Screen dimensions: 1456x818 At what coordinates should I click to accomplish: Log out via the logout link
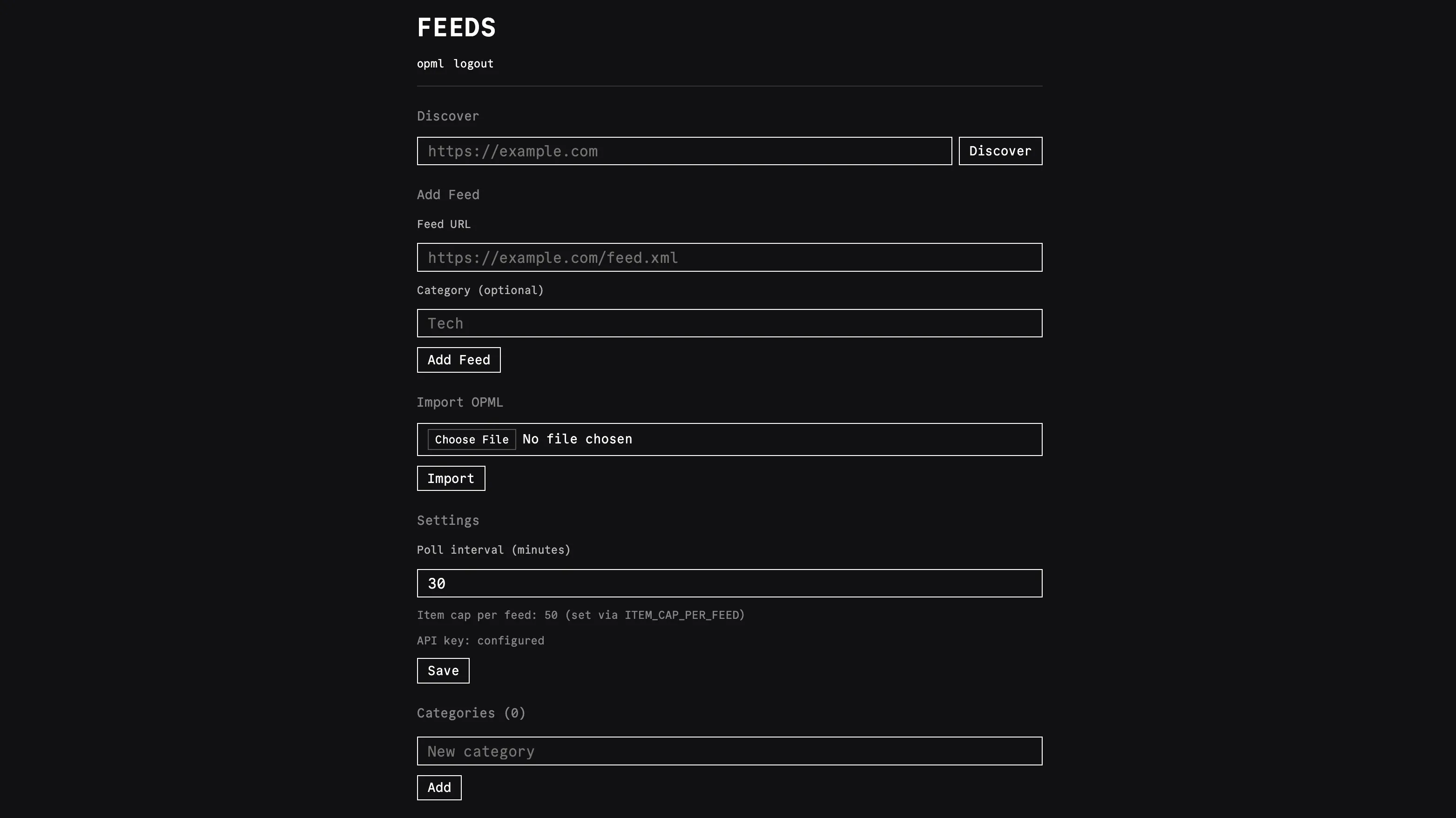click(x=474, y=64)
